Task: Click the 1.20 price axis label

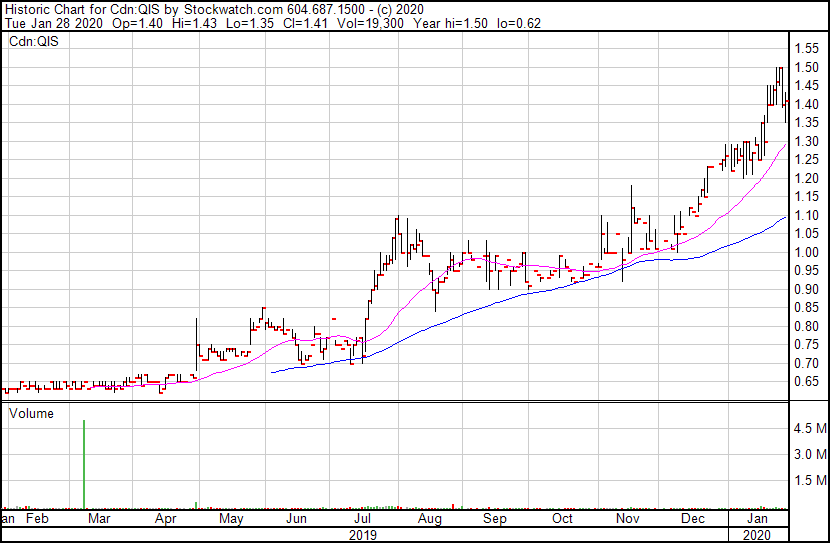Action: click(x=807, y=178)
